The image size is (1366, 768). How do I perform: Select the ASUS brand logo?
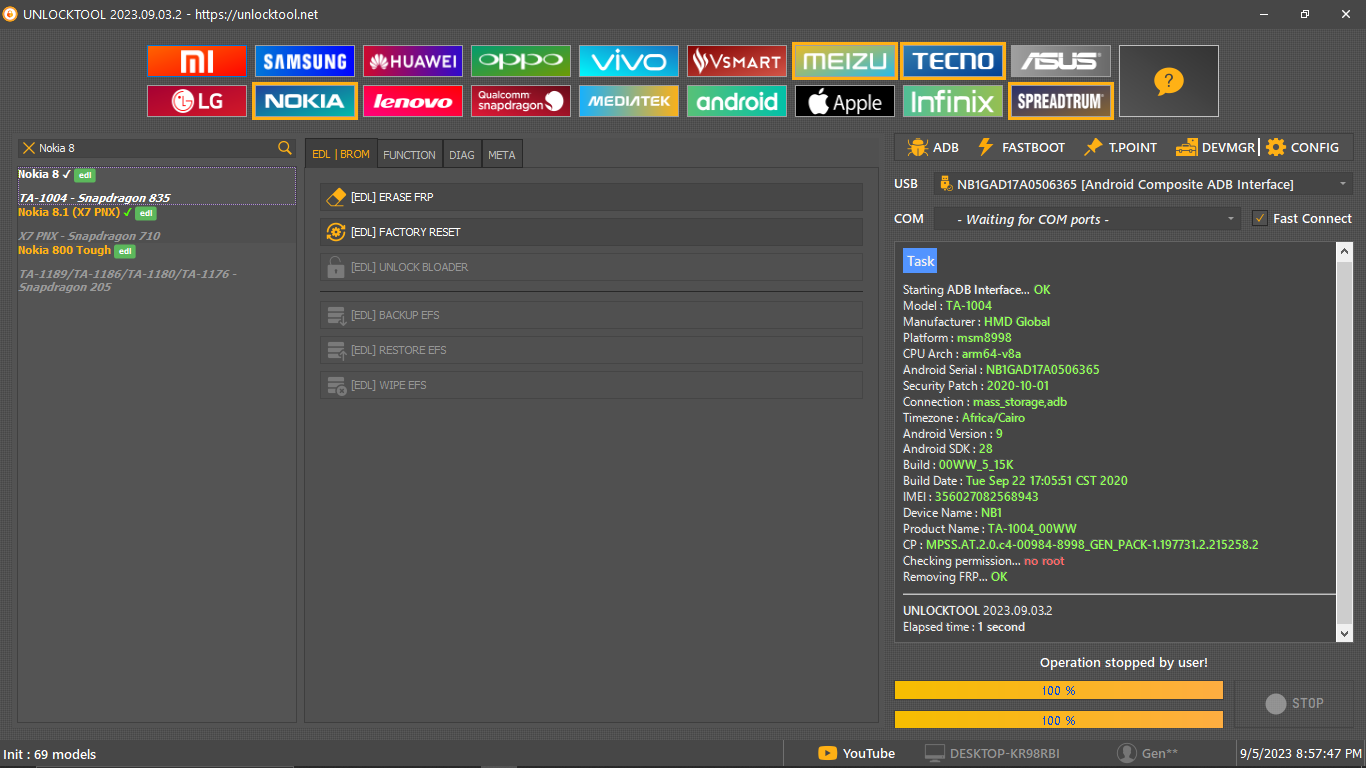click(1060, 61)
